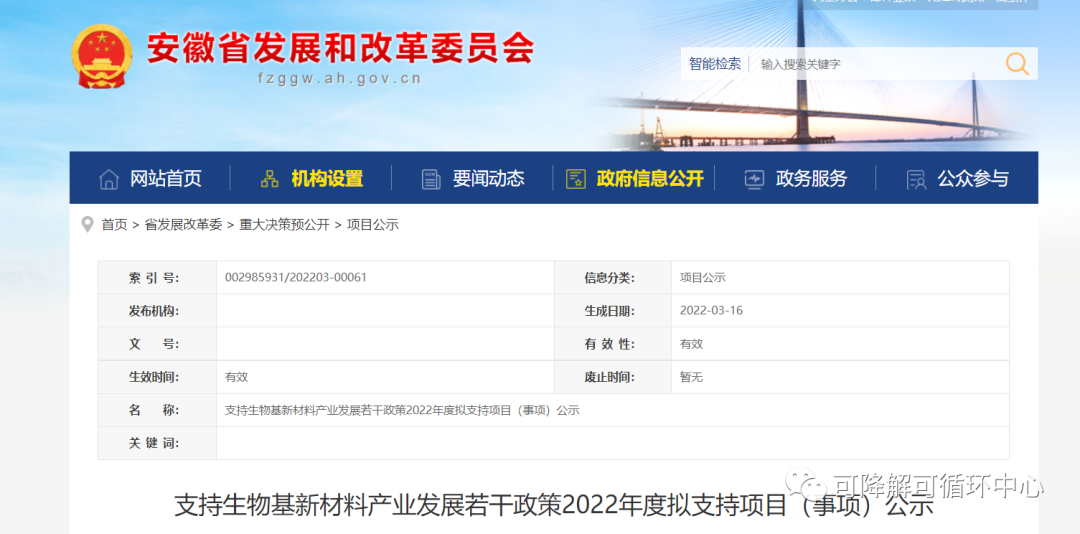The image size is (1080, 534).
Task: Click the 生效时间 label cell
Action: [x=157, y=377]
